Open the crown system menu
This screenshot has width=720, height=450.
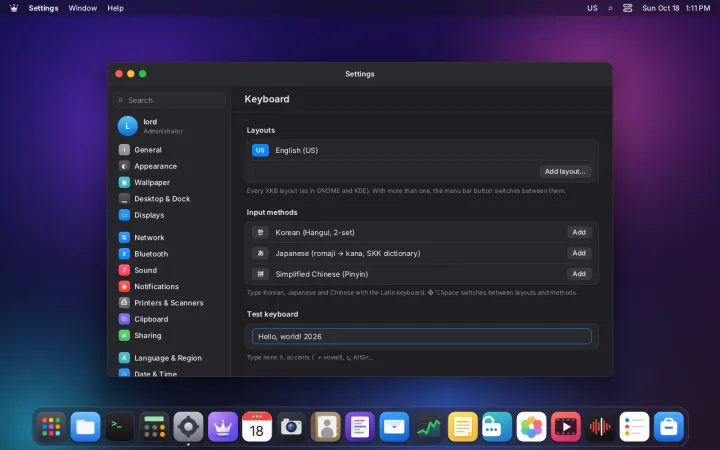coord(14,8)
